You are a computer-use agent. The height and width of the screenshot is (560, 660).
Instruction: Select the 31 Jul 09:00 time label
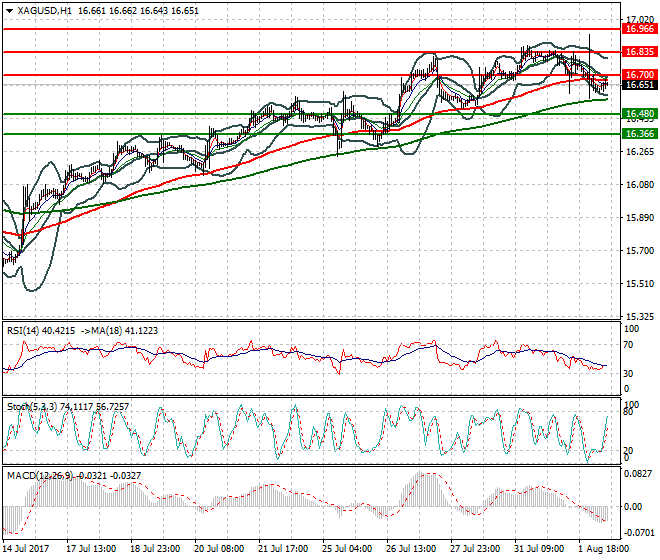pos(539,549)
